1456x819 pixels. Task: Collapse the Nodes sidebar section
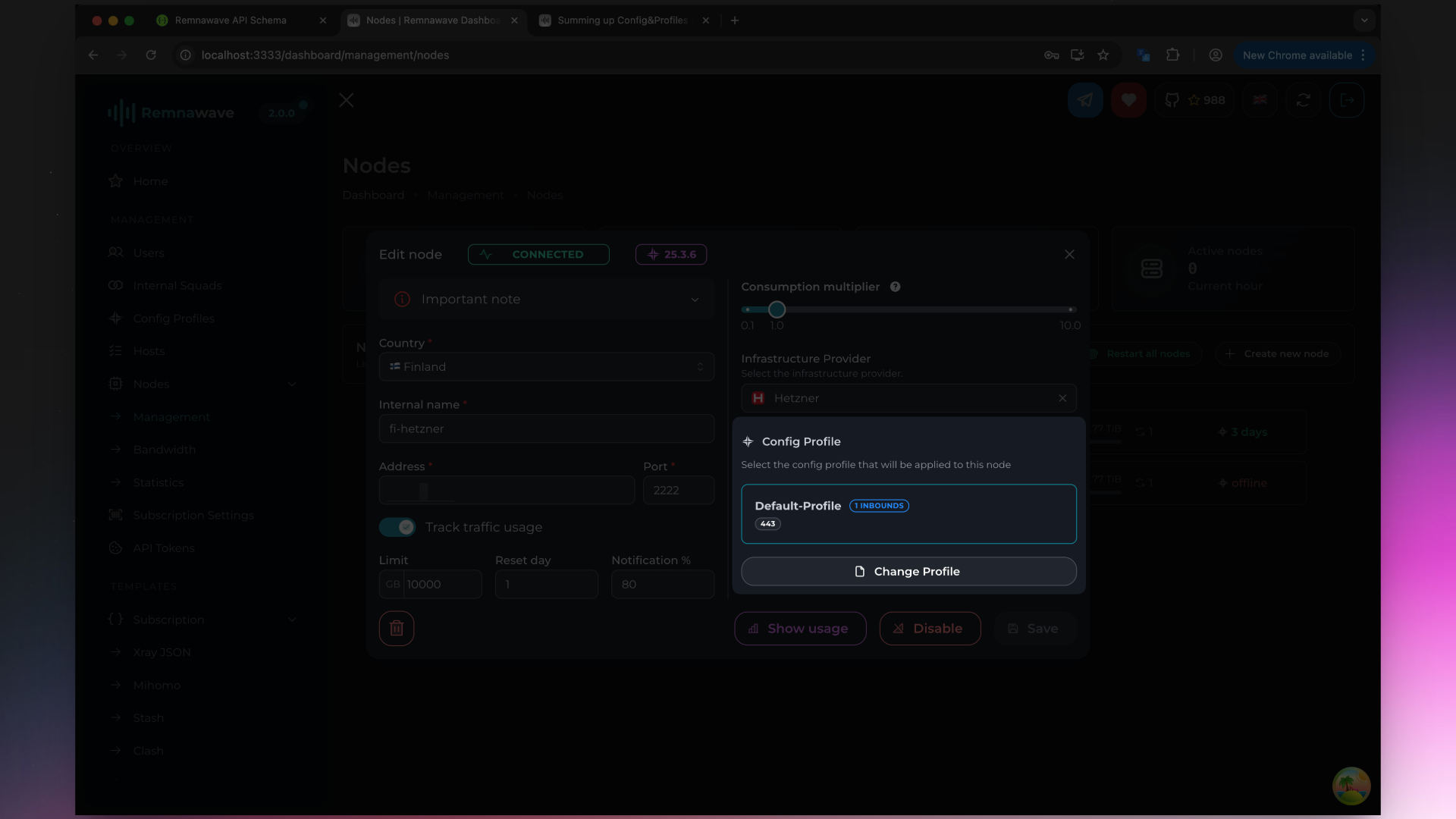pyautogui.click(x=293, y=384)
